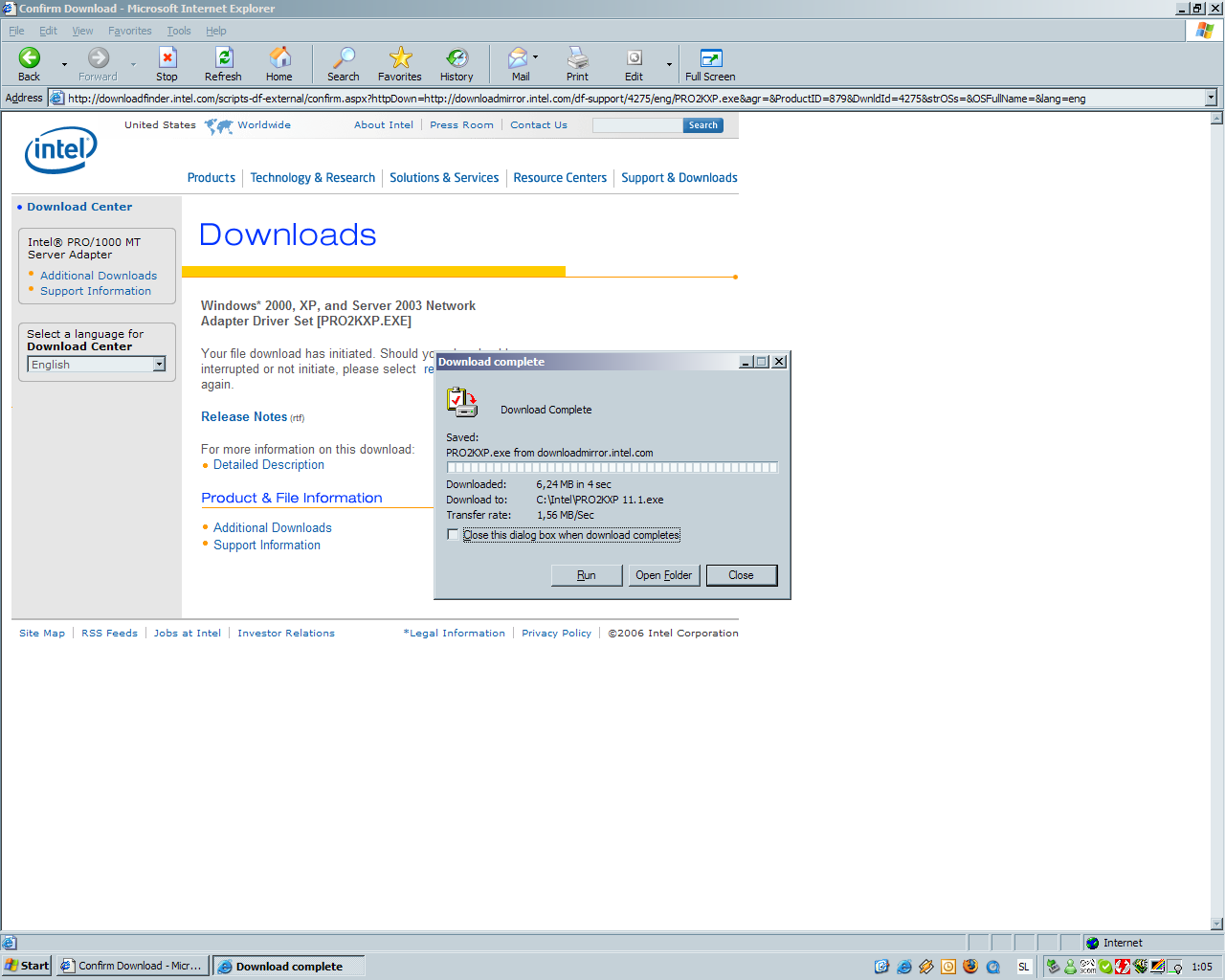Click the Open Folder button

pos(664,575)
